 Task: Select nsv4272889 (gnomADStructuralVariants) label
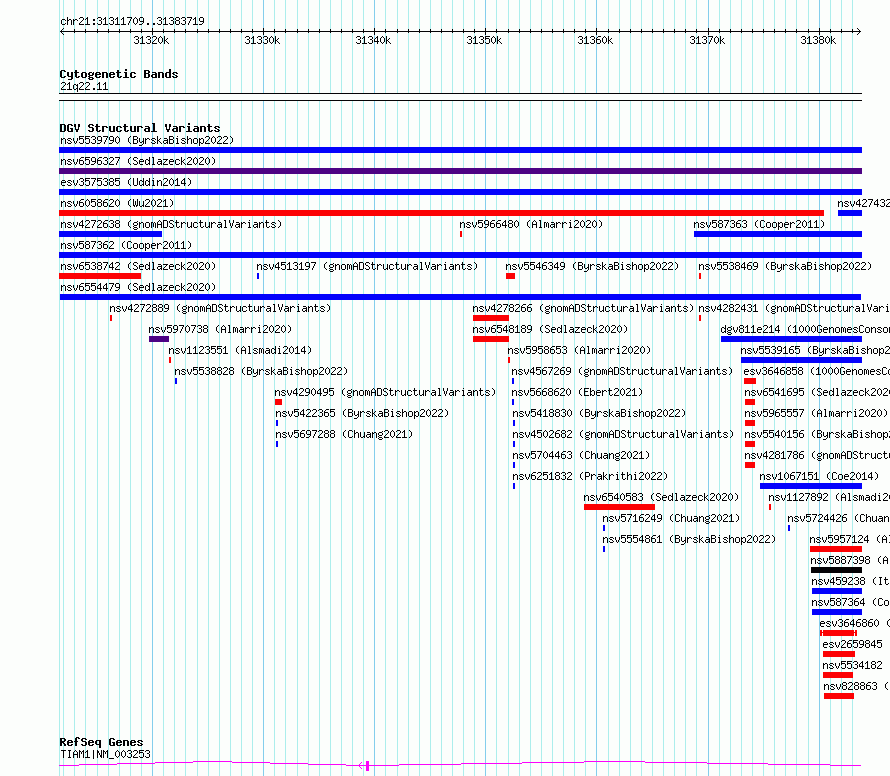coord(220,308)
